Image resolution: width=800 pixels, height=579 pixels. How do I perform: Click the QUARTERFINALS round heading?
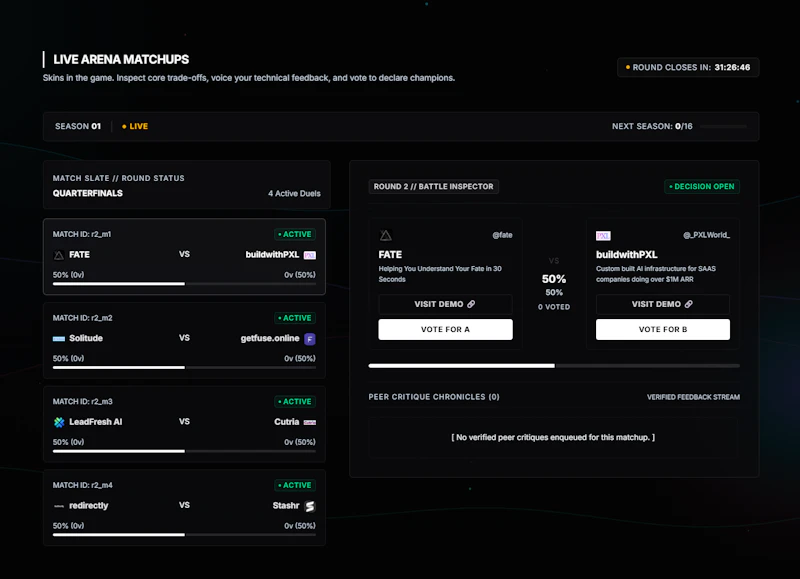(88, 193)
